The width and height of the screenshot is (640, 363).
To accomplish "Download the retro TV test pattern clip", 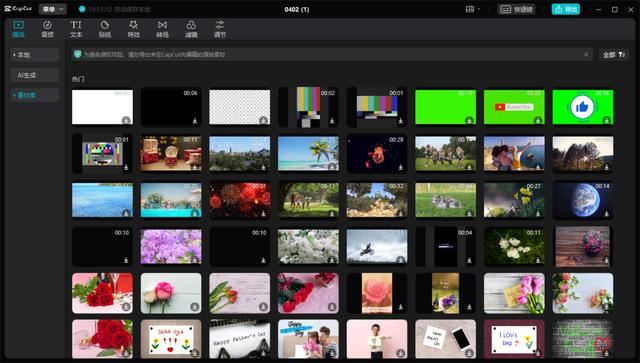I will click(x=126, y=167).
